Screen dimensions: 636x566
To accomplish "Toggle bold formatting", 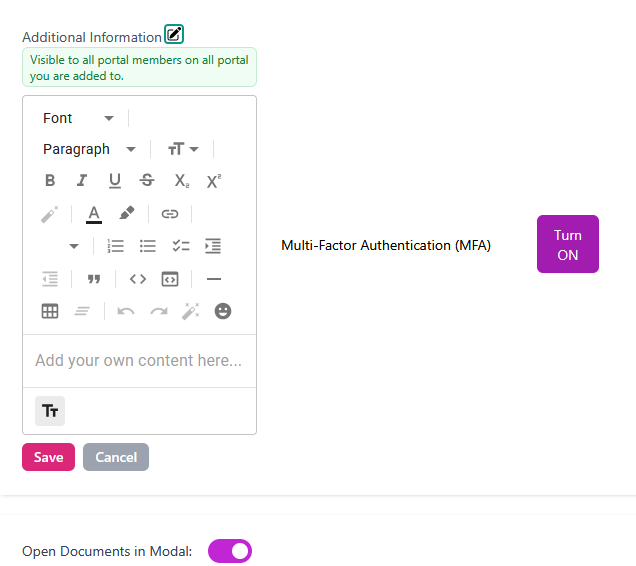I will [50, 180].
